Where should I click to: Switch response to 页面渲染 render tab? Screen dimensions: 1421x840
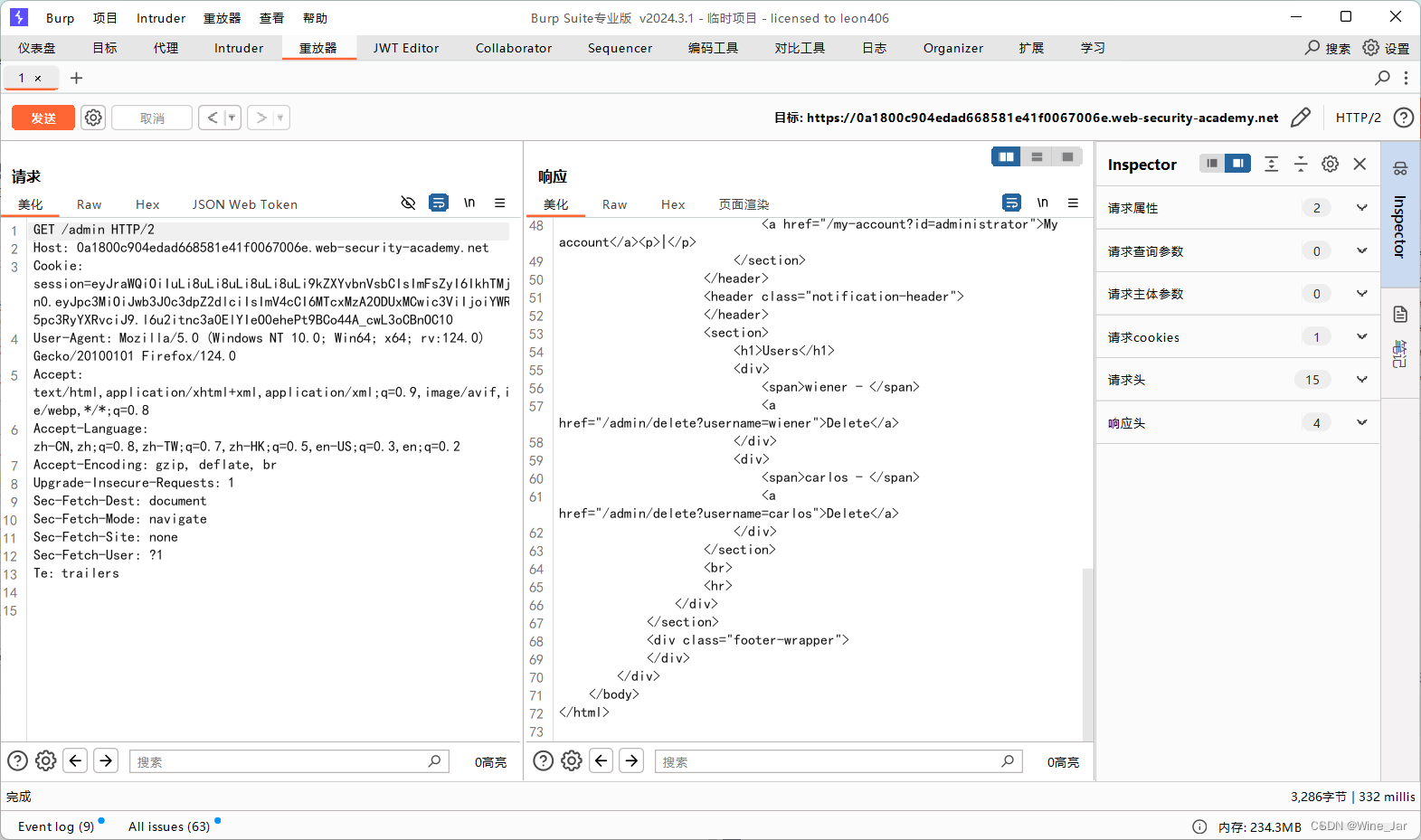pos(744,204)
